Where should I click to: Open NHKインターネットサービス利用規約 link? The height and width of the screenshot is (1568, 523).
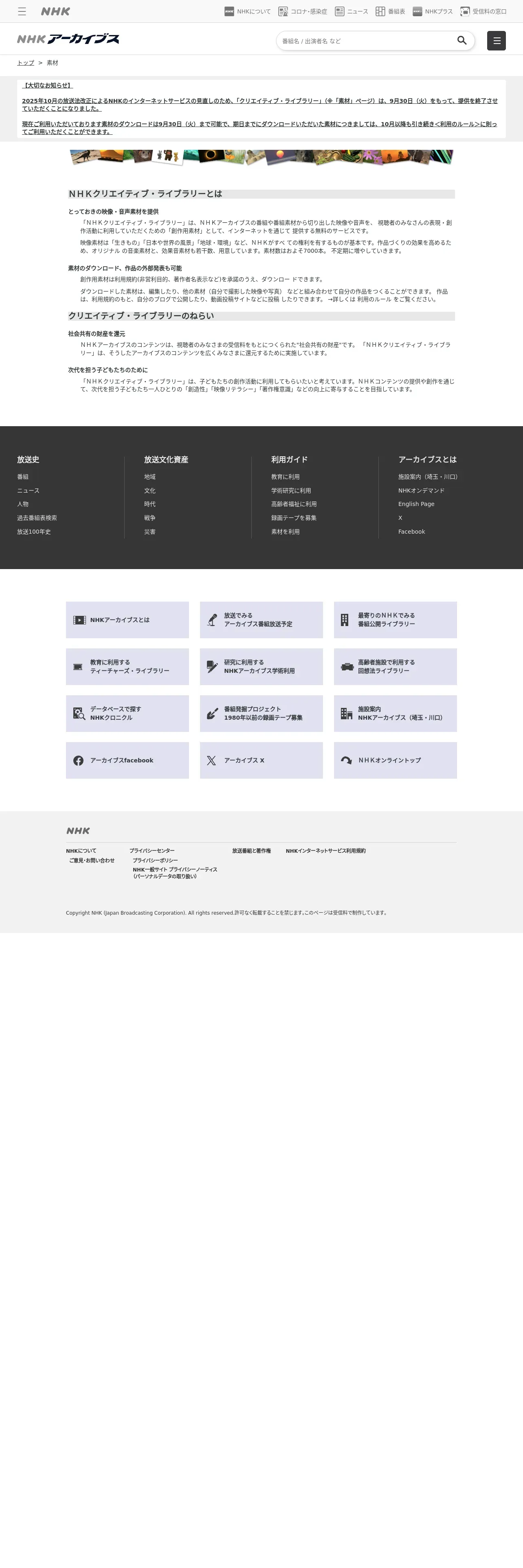click(x=326, y=851)
